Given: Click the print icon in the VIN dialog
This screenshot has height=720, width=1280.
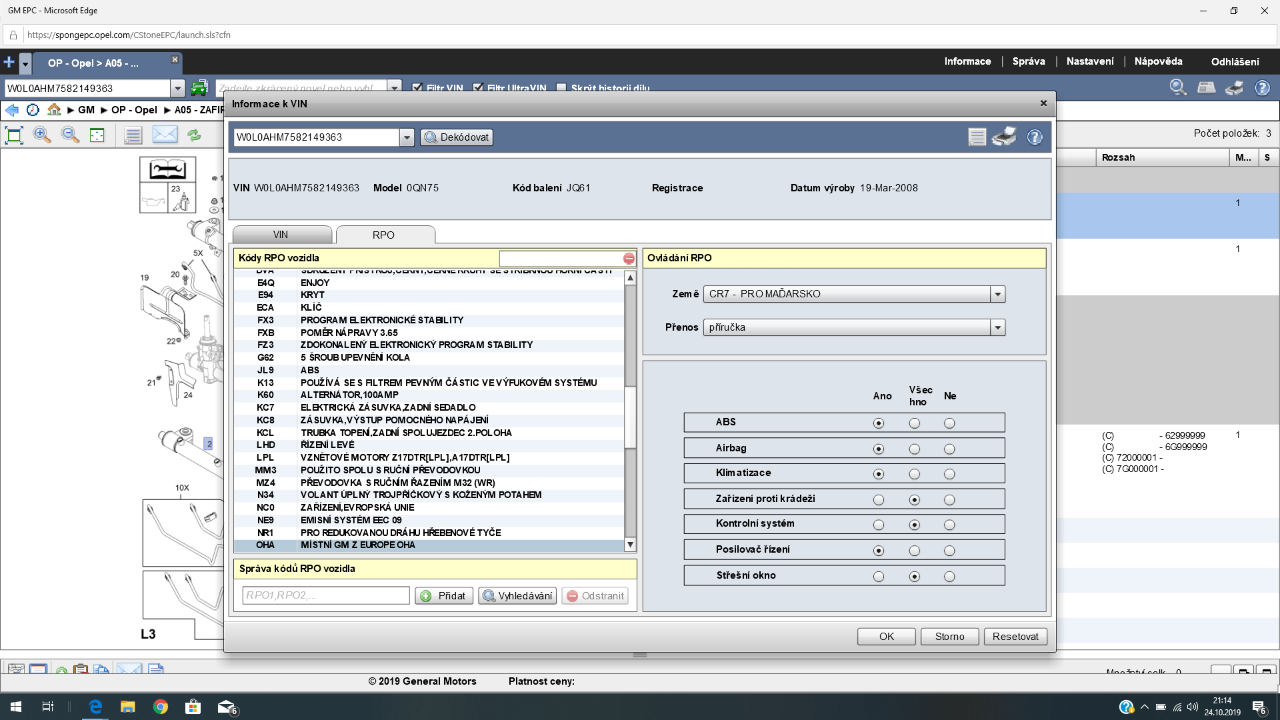Looking at the screenshot, I should (x=1004, y=137).
